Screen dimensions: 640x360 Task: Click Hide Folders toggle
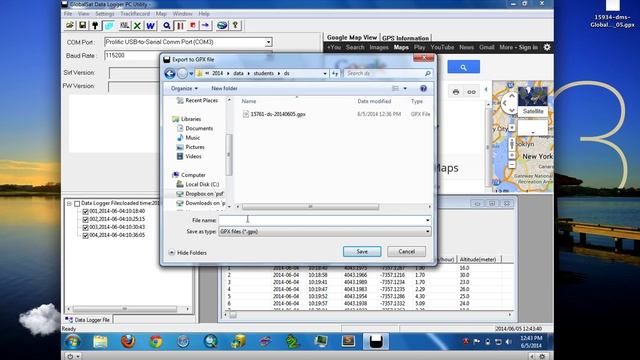click(188, 253)
